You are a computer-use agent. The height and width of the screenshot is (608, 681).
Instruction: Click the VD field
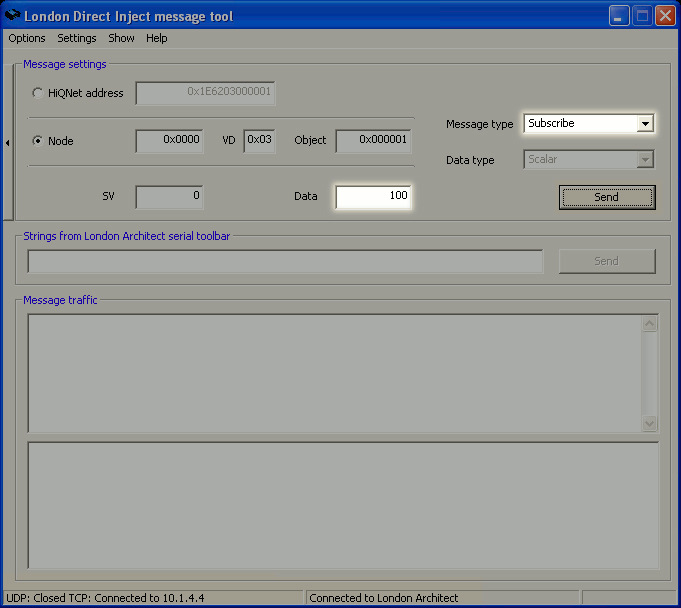tap(259, 141)
